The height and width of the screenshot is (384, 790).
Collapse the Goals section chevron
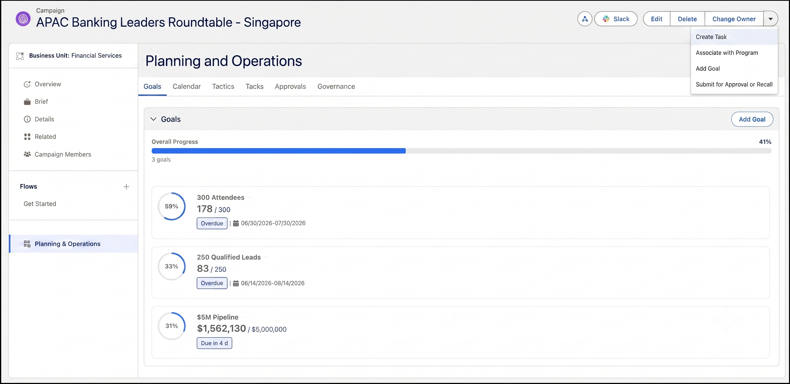coord(153,119)
